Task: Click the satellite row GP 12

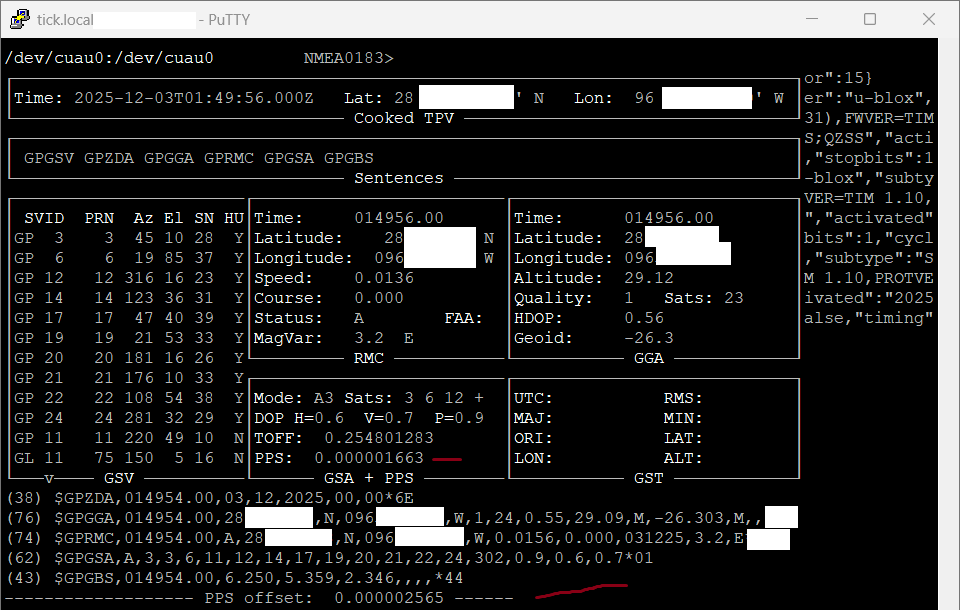Action: (129, 278)
